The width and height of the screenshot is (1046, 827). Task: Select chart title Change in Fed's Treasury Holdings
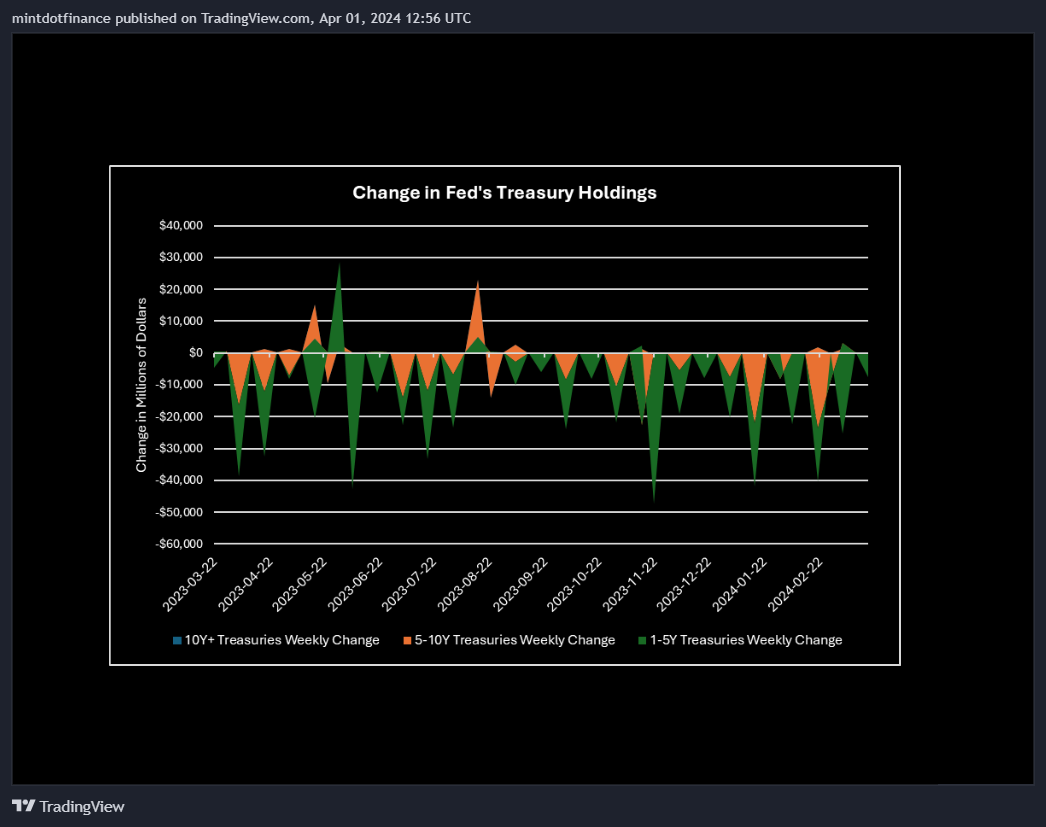pyautogui.click(x=504, y=193)
